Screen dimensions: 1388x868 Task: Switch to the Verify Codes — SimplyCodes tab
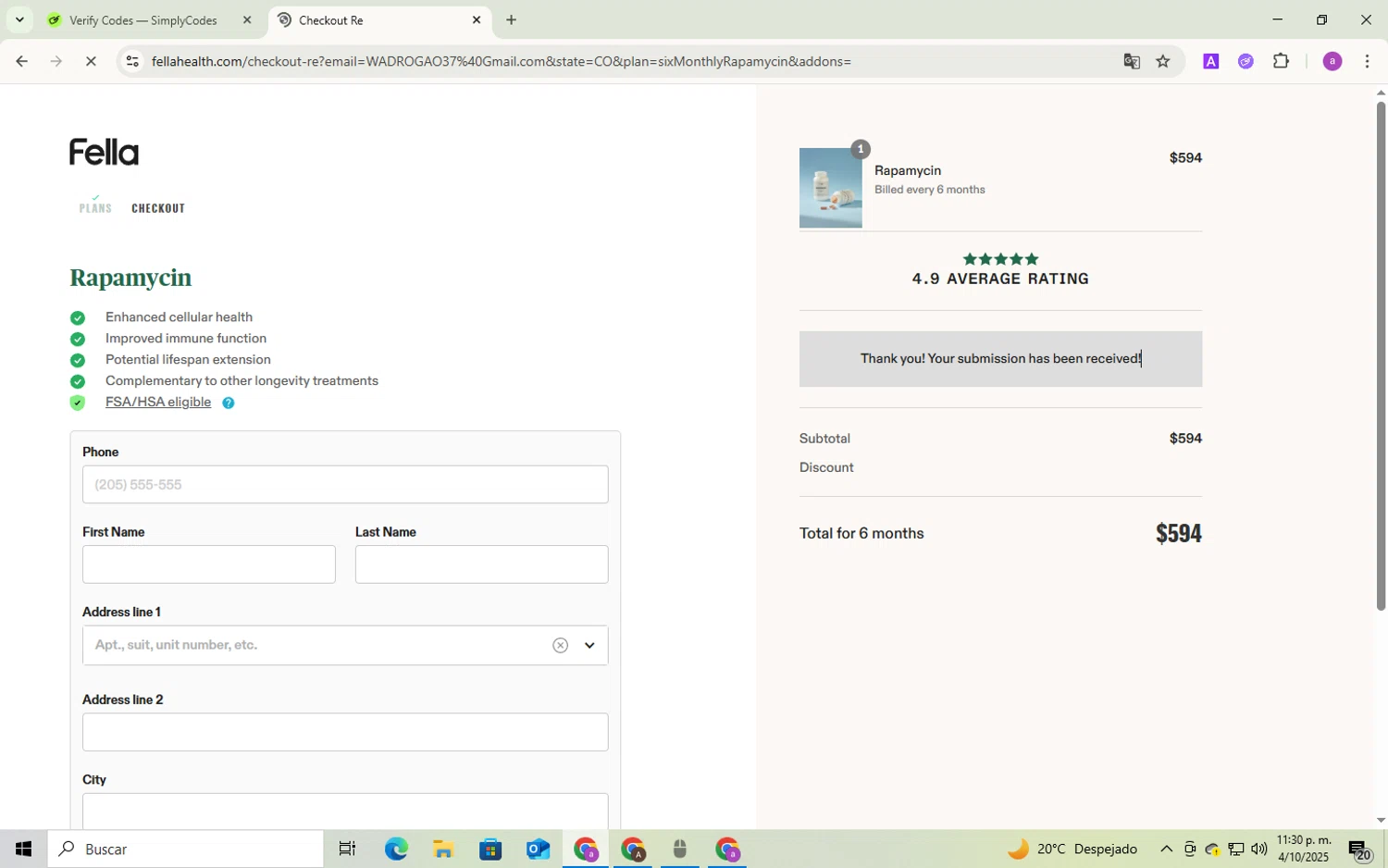point(143,20)
